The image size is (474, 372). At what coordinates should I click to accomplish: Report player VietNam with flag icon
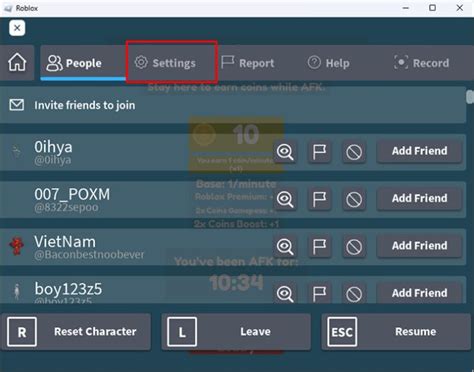pos(319,247)
